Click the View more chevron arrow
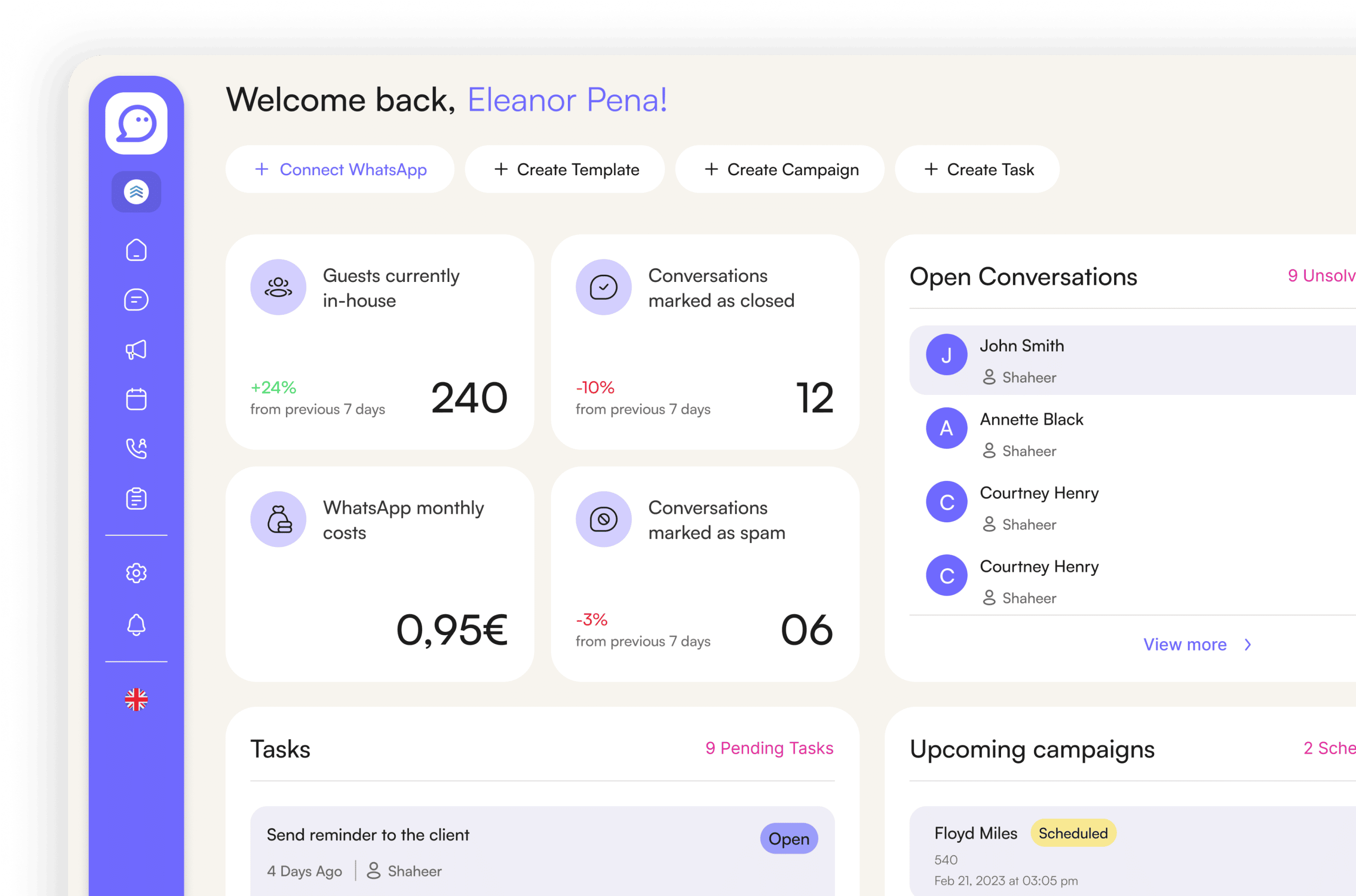This screenshot has height=896, width=1356. click(1247, 644)
